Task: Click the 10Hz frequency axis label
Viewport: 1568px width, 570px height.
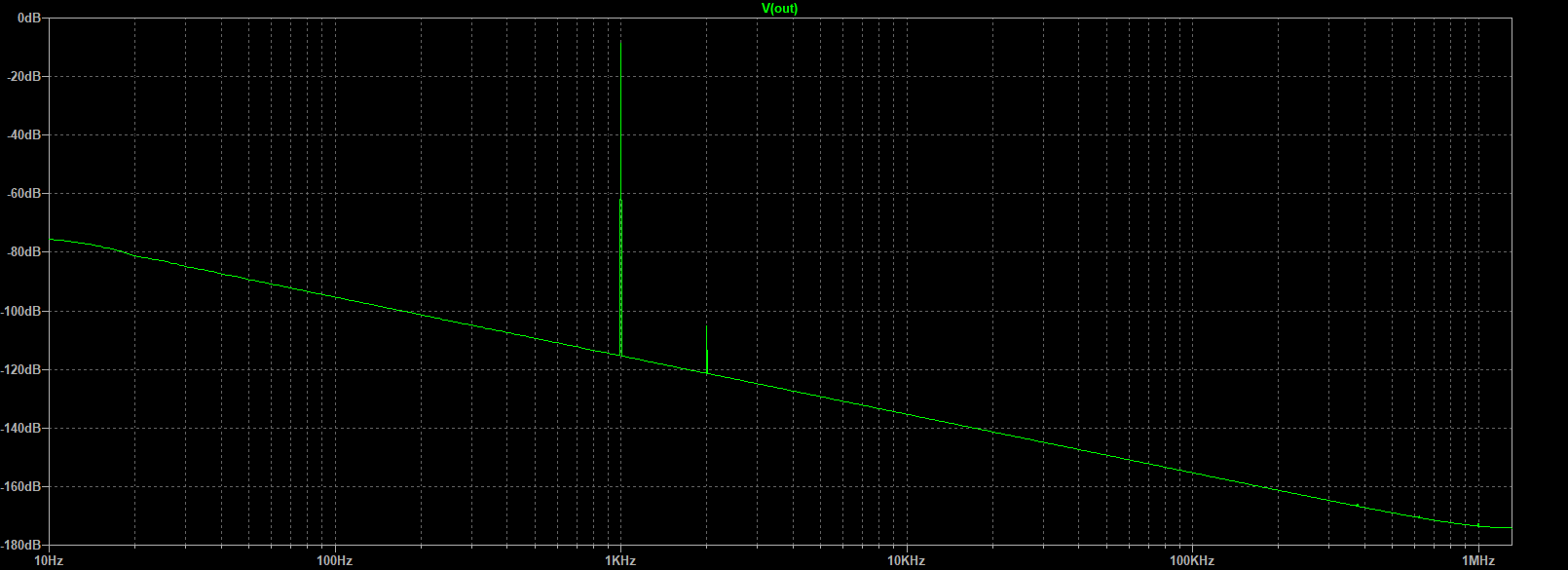Action: click(x=49, y=560)
